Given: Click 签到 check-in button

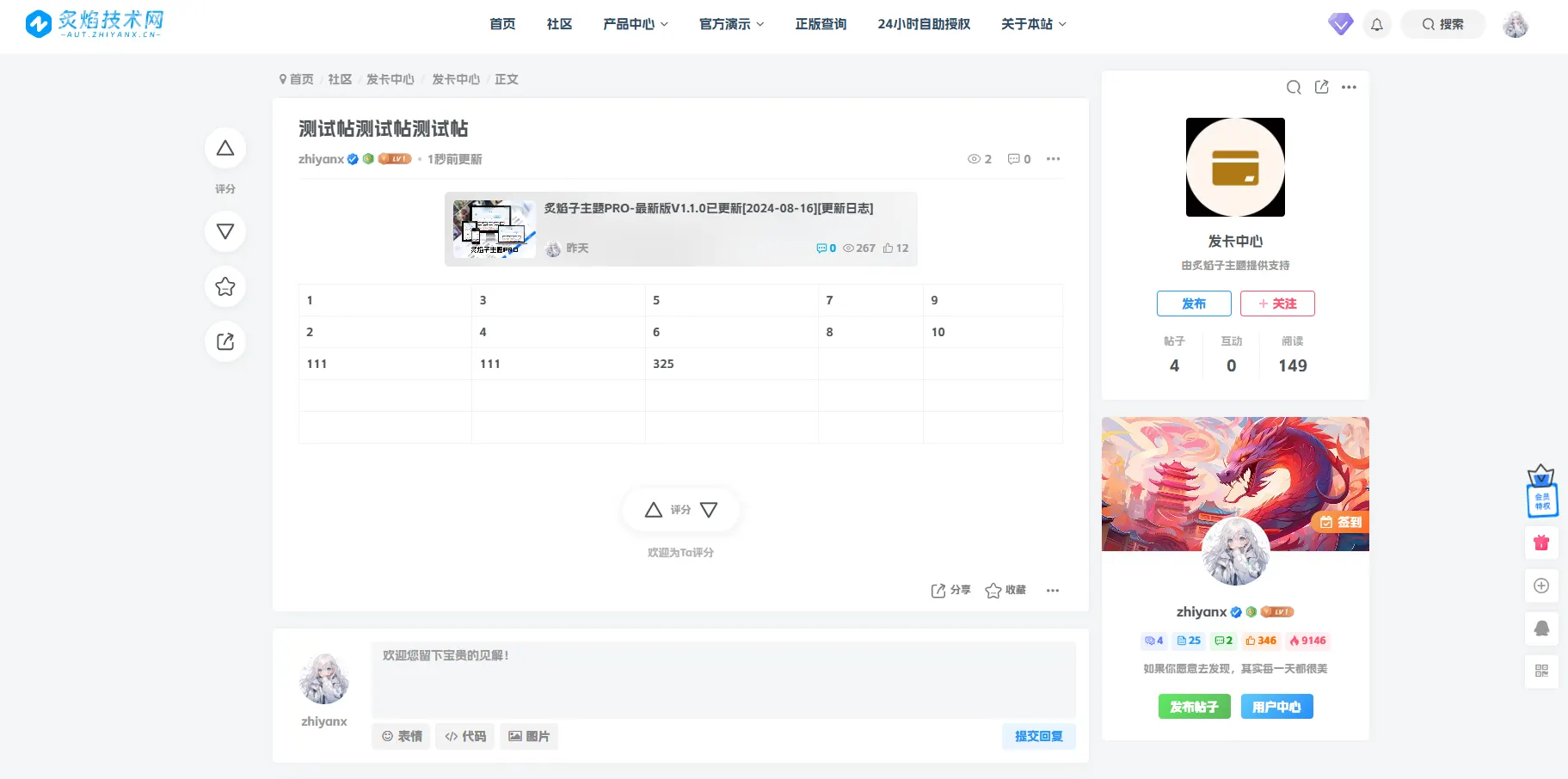Looking at the screenshot, I should tap(1340, 522).
